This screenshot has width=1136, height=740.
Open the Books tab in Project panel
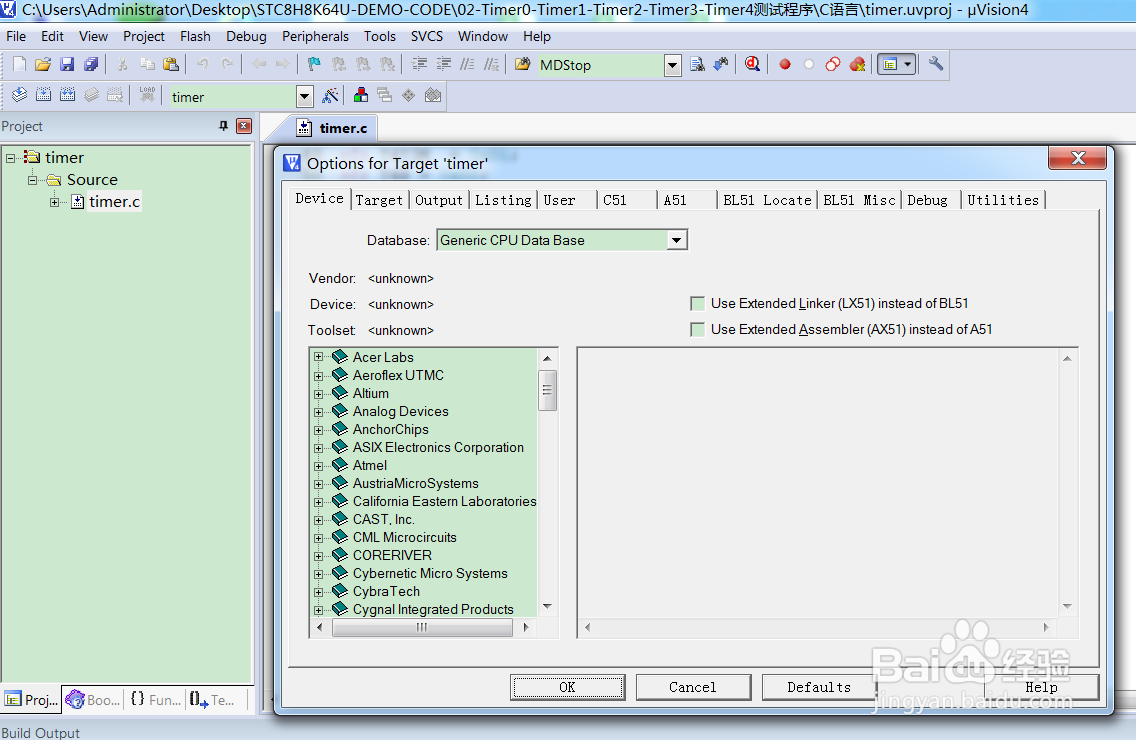coord(93,699)
